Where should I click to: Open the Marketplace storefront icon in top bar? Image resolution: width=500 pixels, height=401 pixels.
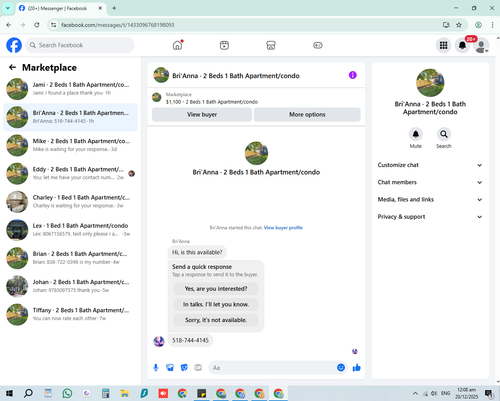tap(271, 45)
